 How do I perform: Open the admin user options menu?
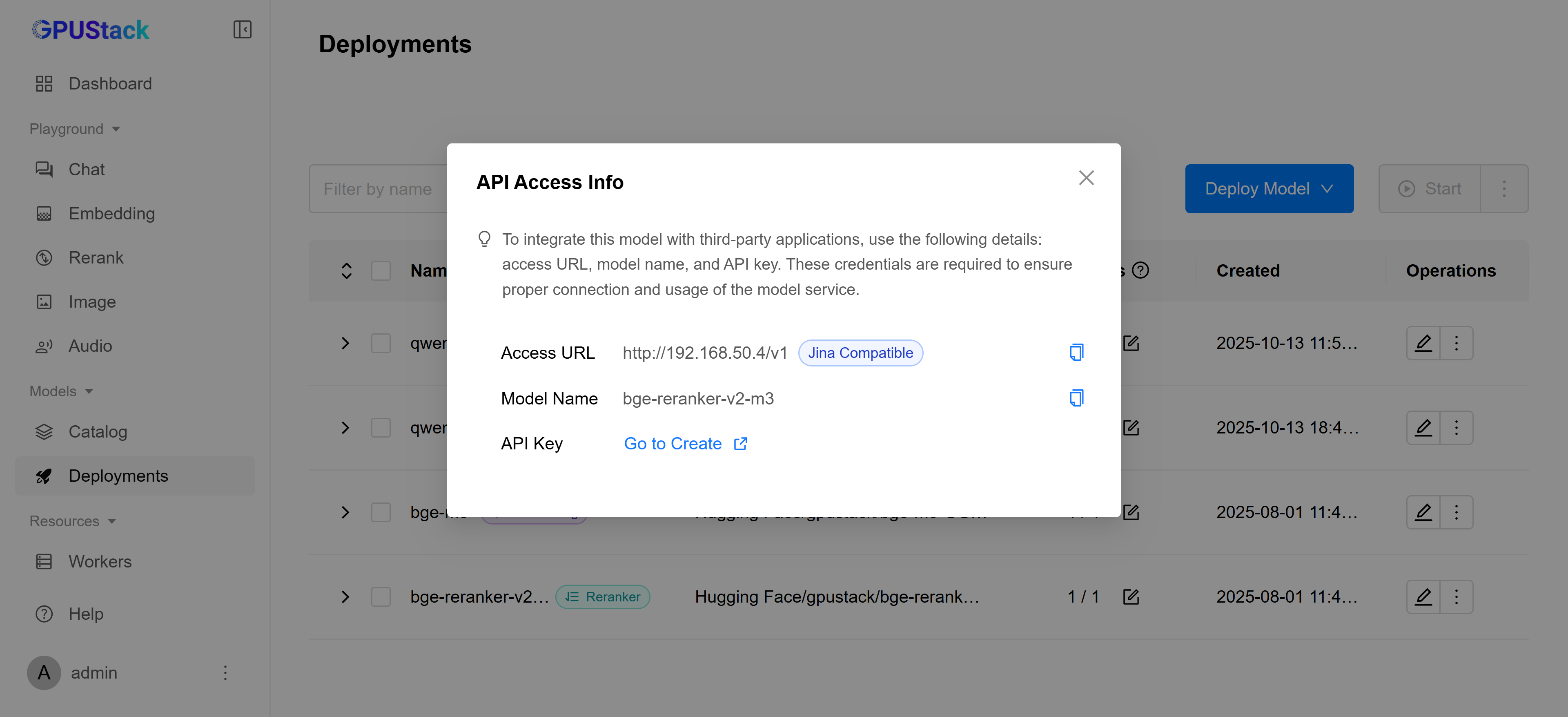[x=225, y=672]
